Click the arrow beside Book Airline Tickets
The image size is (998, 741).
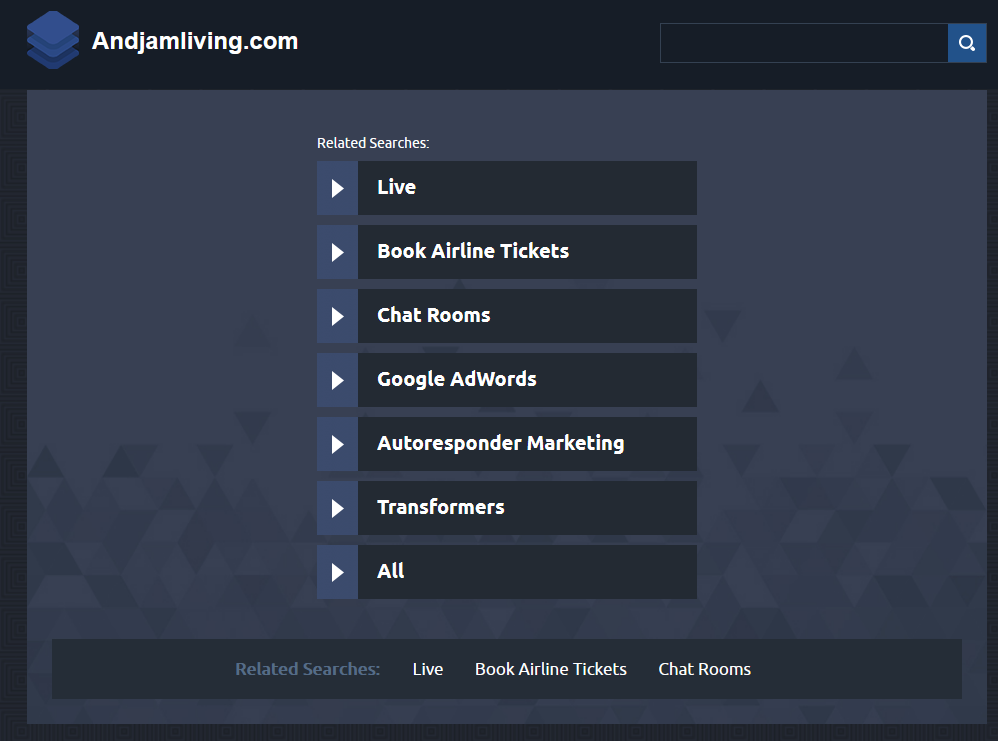point(337,252)
